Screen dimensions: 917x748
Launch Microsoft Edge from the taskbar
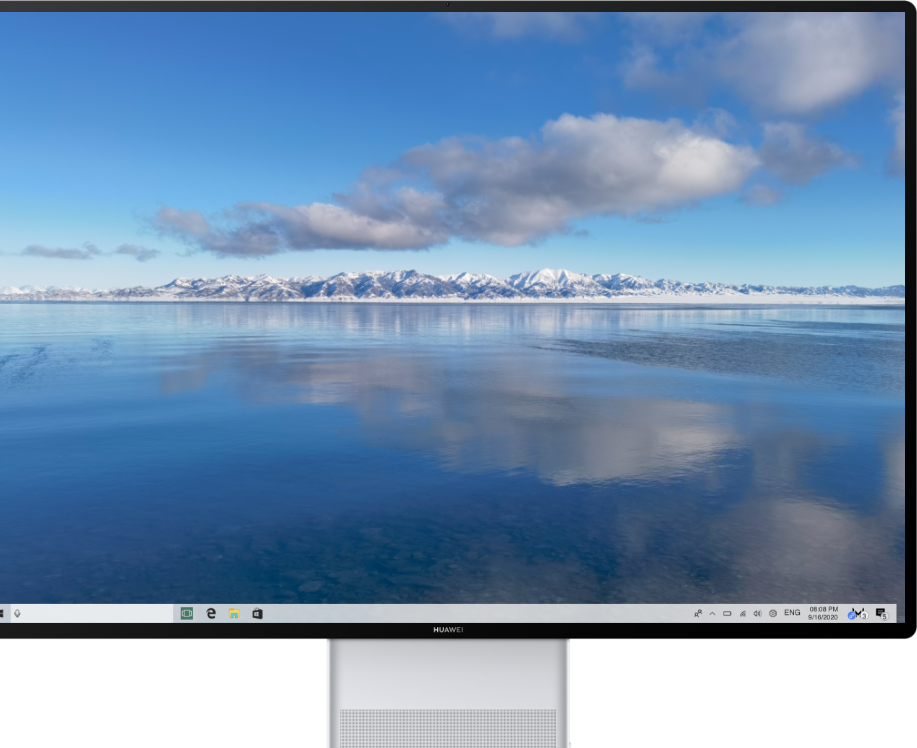(211, 613)
